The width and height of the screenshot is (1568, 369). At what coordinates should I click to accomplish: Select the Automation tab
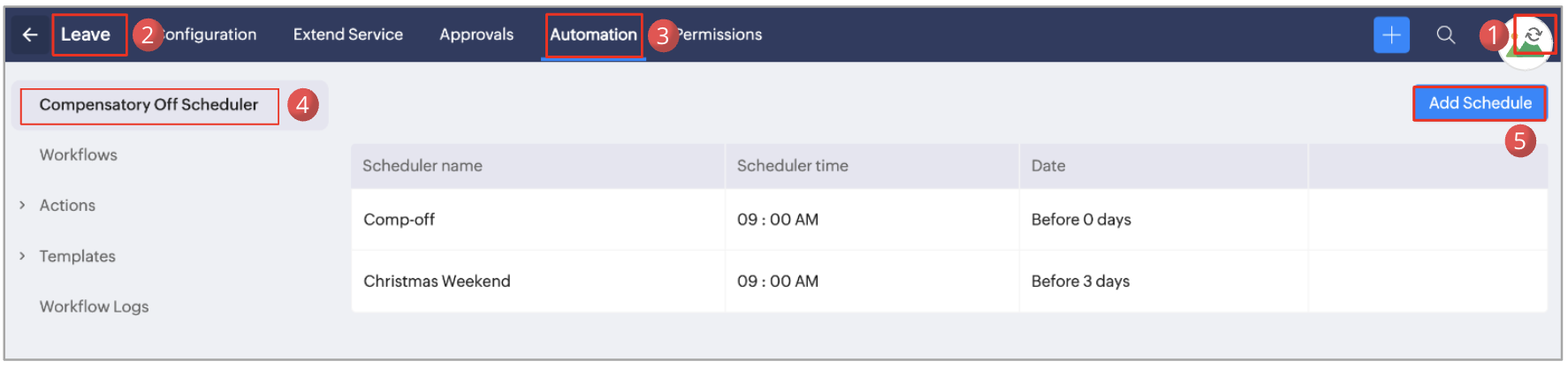click(x=593, y=35)
